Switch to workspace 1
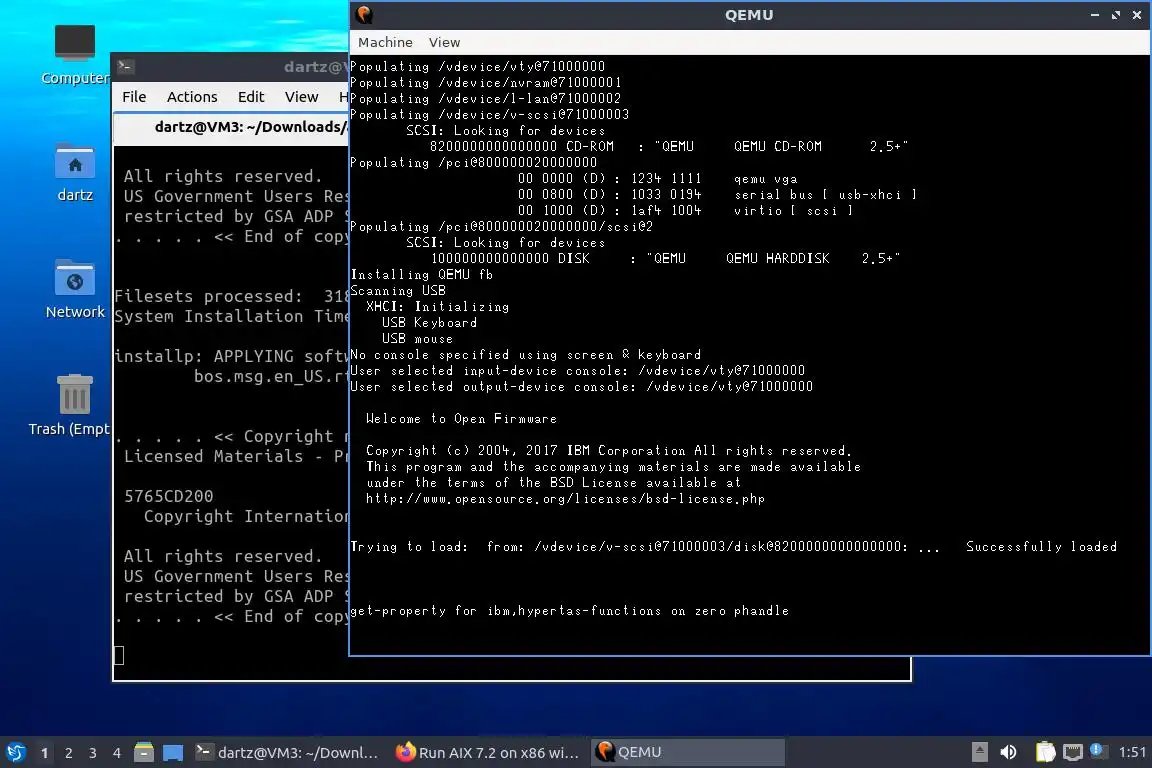The image size is (1152, 768). click(45, 753)
